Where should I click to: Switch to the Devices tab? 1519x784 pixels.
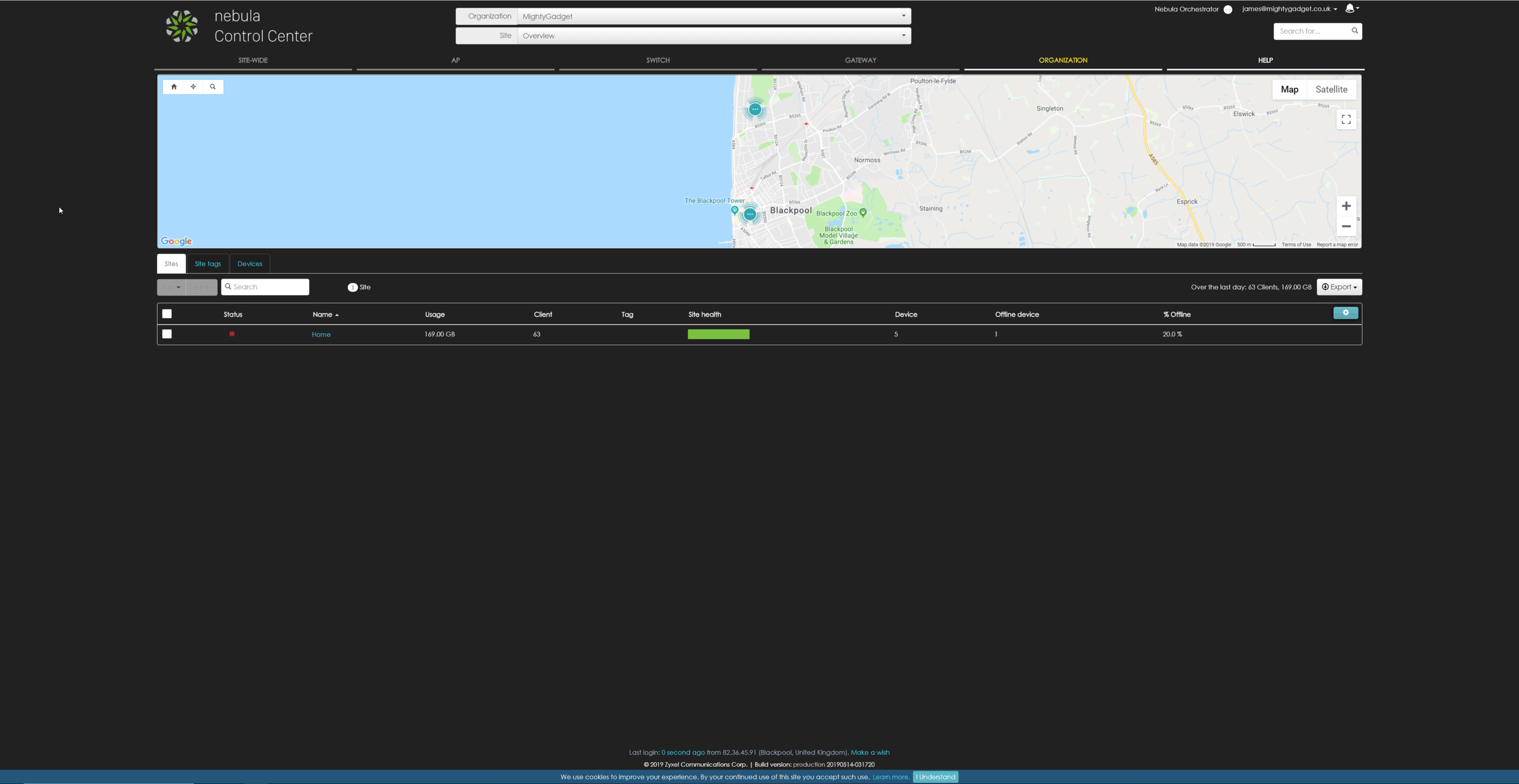click(x=250, y=264)
